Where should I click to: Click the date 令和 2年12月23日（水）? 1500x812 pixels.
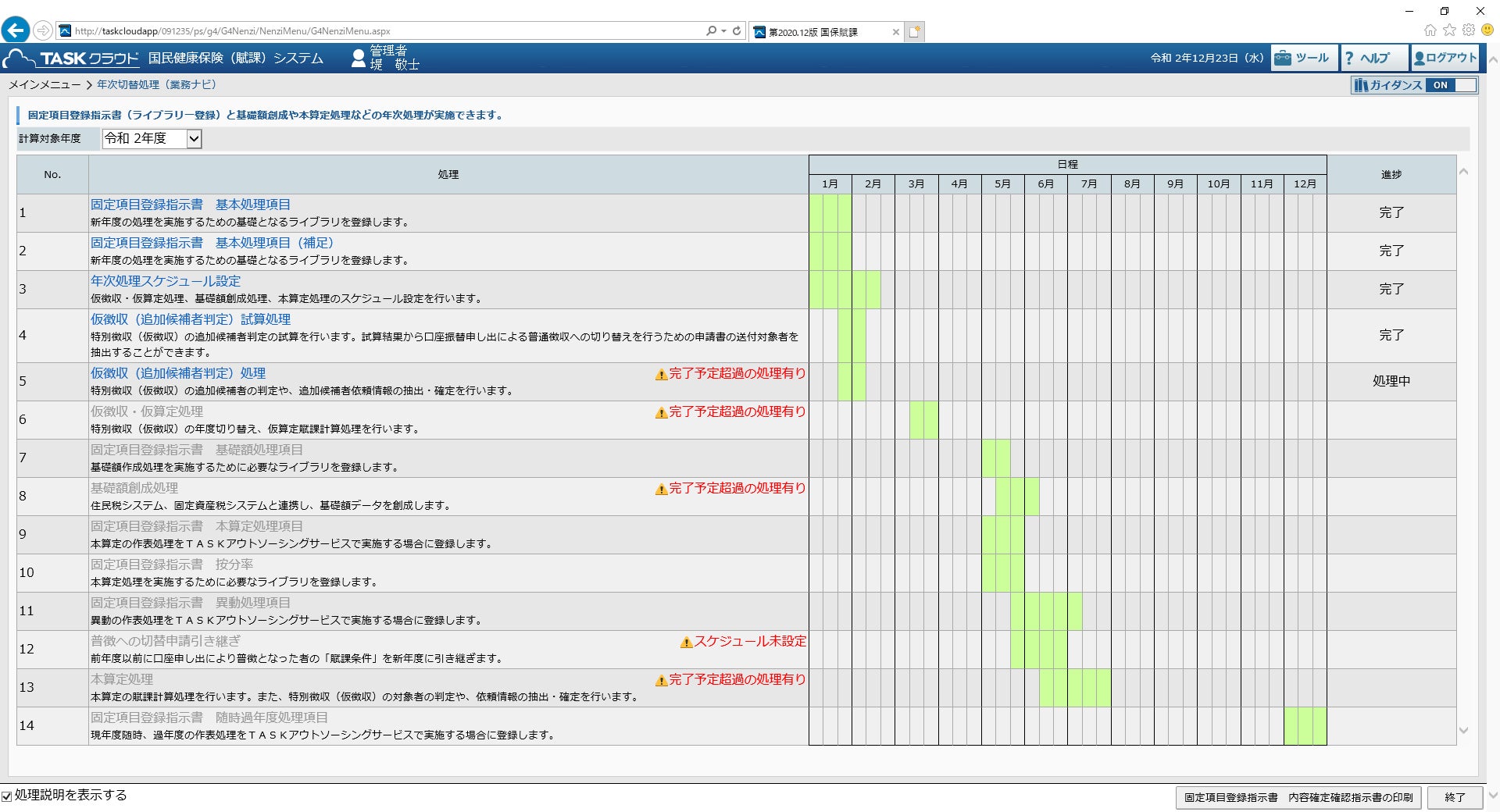pyautogui.click(x=1207, y=58)
